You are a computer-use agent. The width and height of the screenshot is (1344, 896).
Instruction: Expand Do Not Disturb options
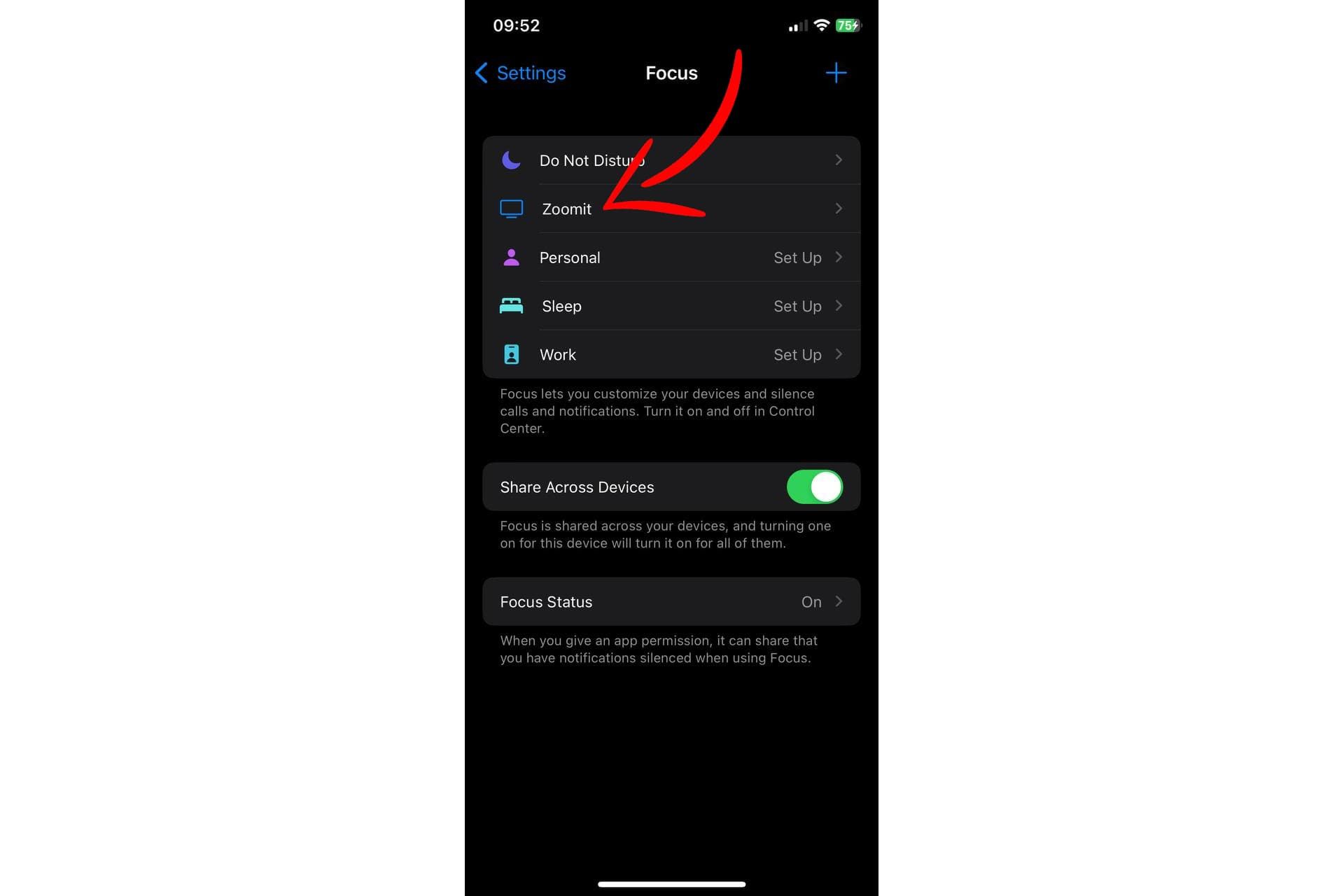pos(671,160)
